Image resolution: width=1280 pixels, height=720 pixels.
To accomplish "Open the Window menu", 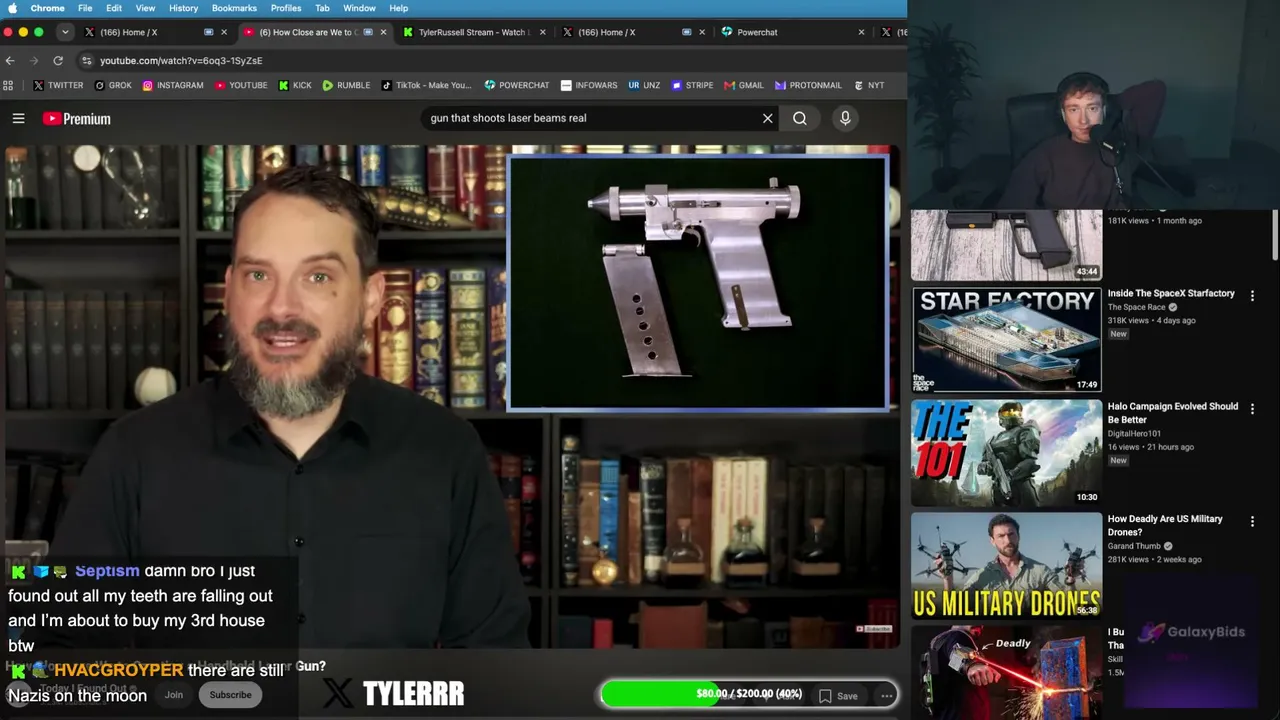I will coord(359,8).
